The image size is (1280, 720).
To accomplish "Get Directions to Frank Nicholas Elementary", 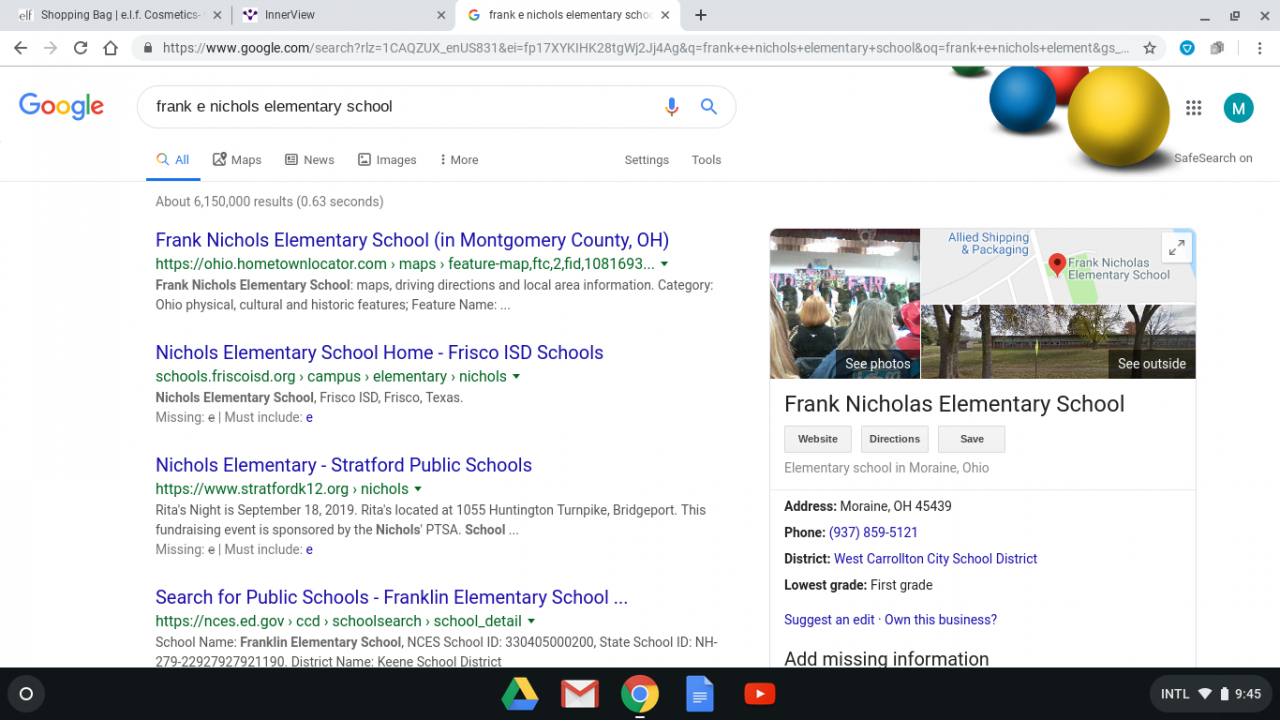I will [x=894, y=439].
